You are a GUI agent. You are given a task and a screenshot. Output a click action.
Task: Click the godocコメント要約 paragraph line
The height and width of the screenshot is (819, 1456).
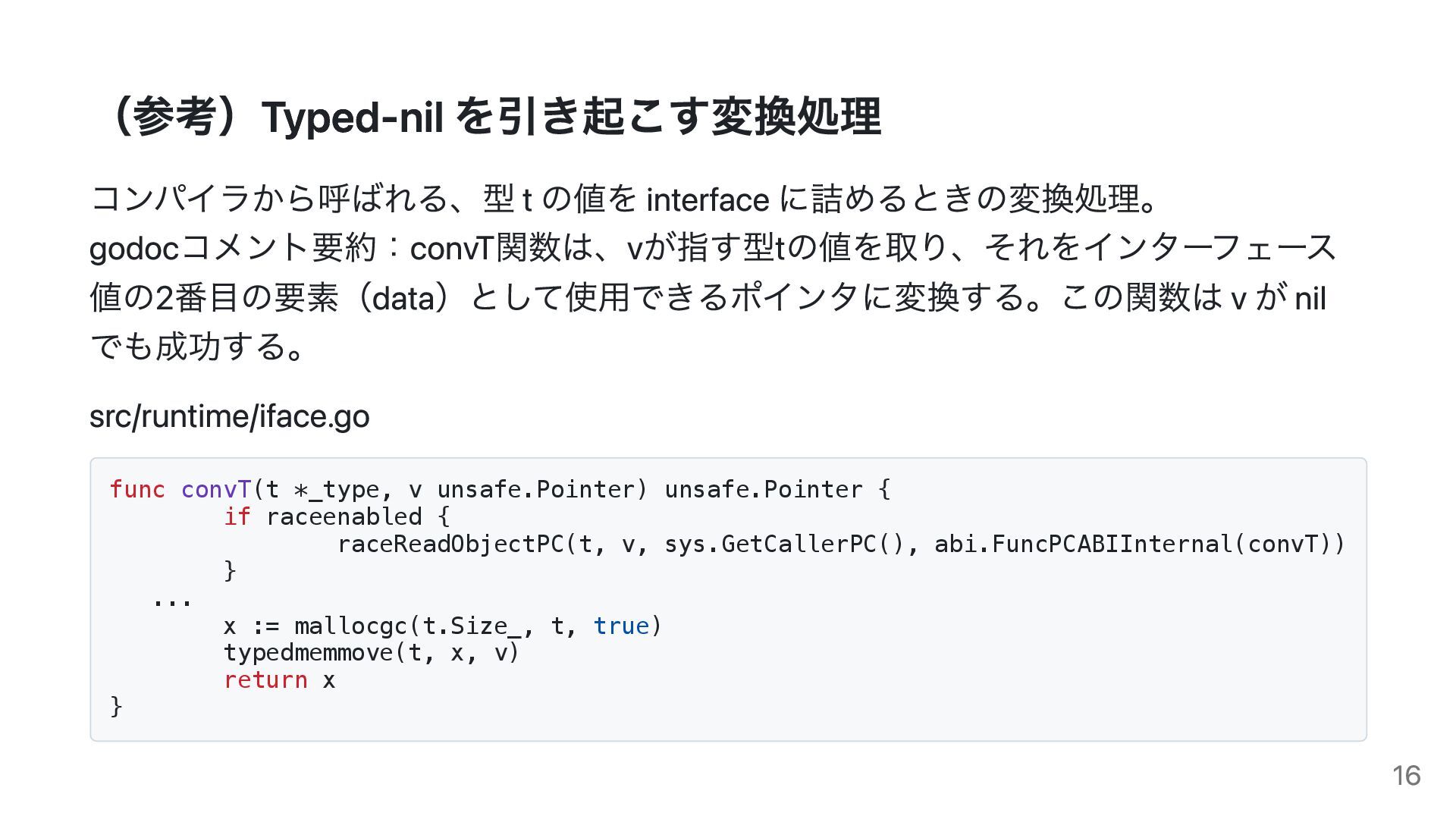click(x=713, y=248)
